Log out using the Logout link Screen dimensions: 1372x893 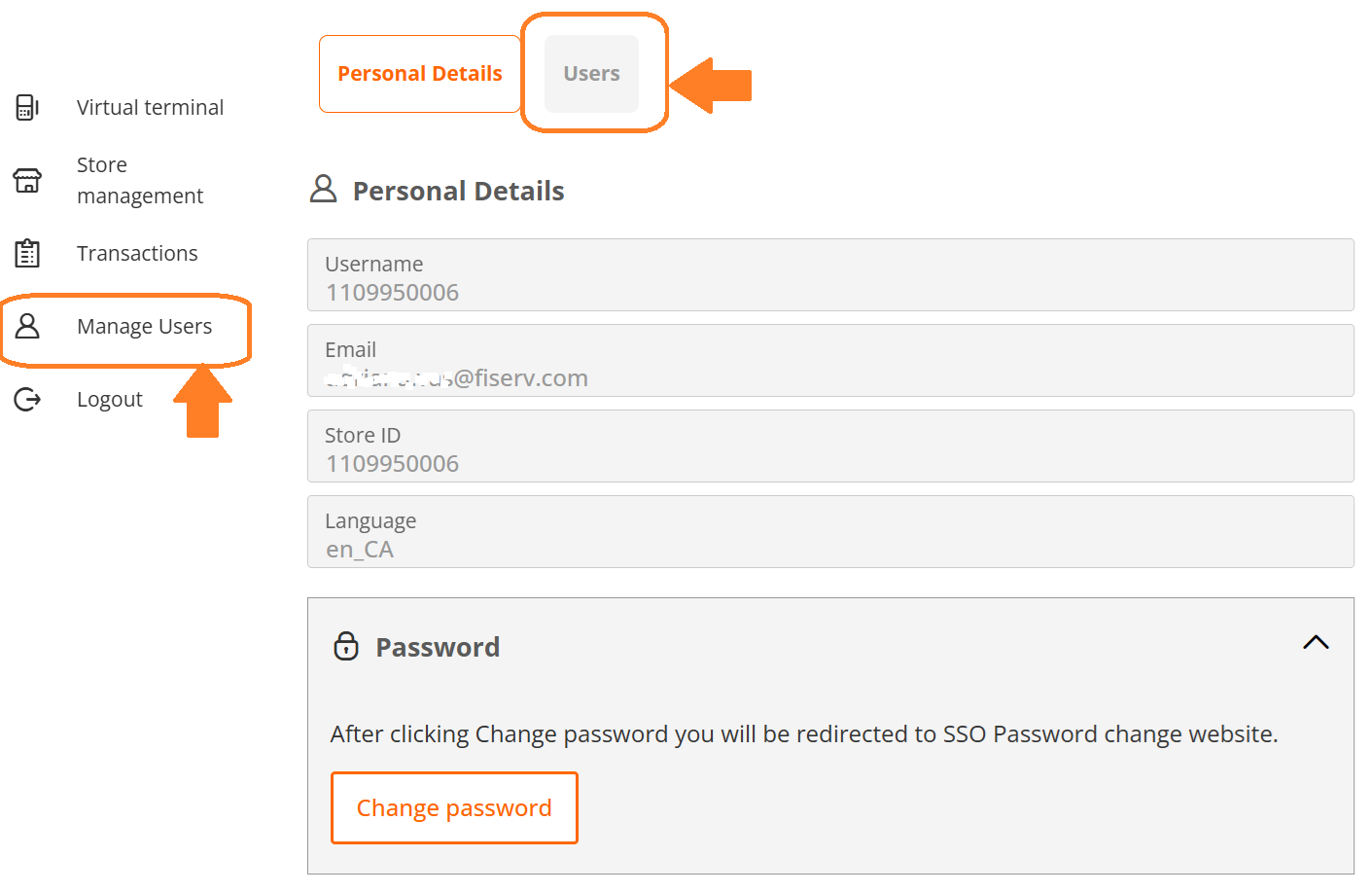click(110, 399)
